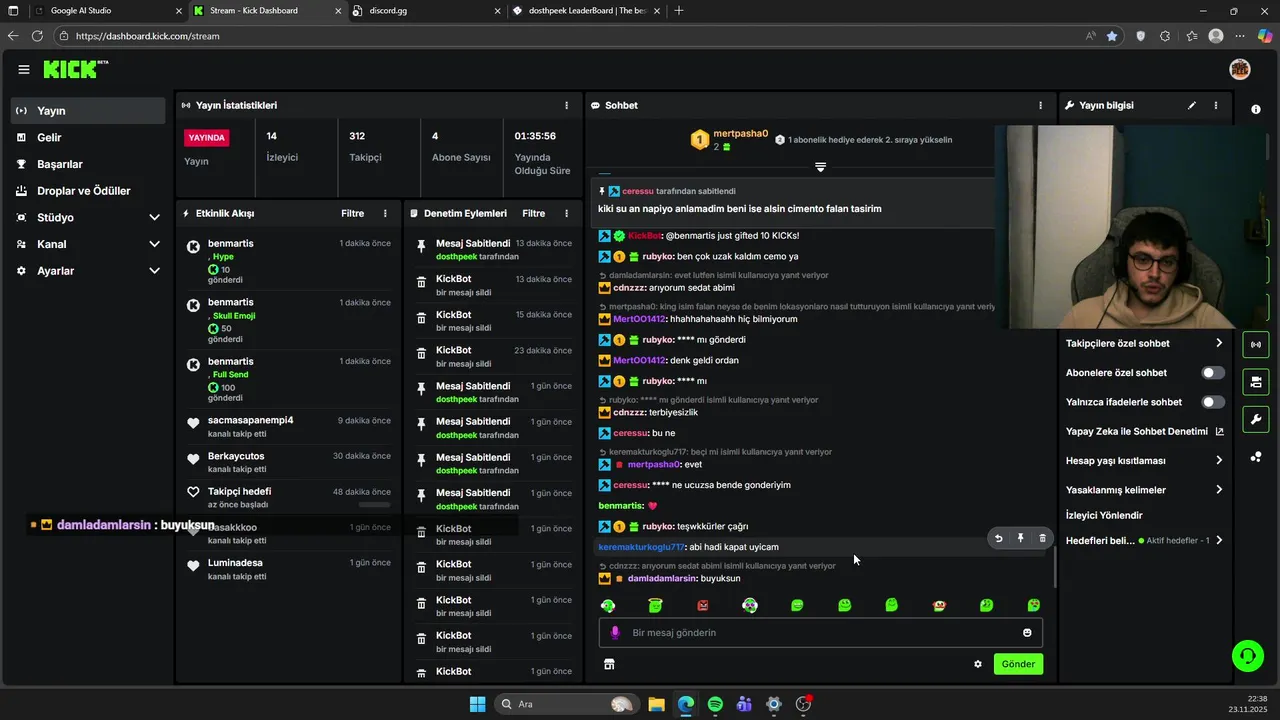The height and width of the screenshot is (720, 1280).
Task: Click benmartis Hype gift event
Action: click(290, 262)
